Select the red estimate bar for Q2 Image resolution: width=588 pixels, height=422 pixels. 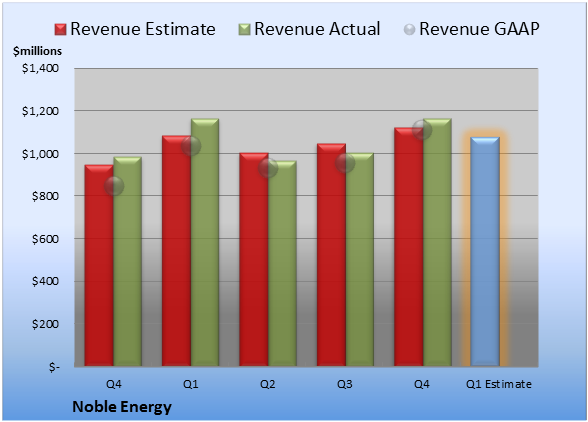pyautogui.click(x=254, y=259)
